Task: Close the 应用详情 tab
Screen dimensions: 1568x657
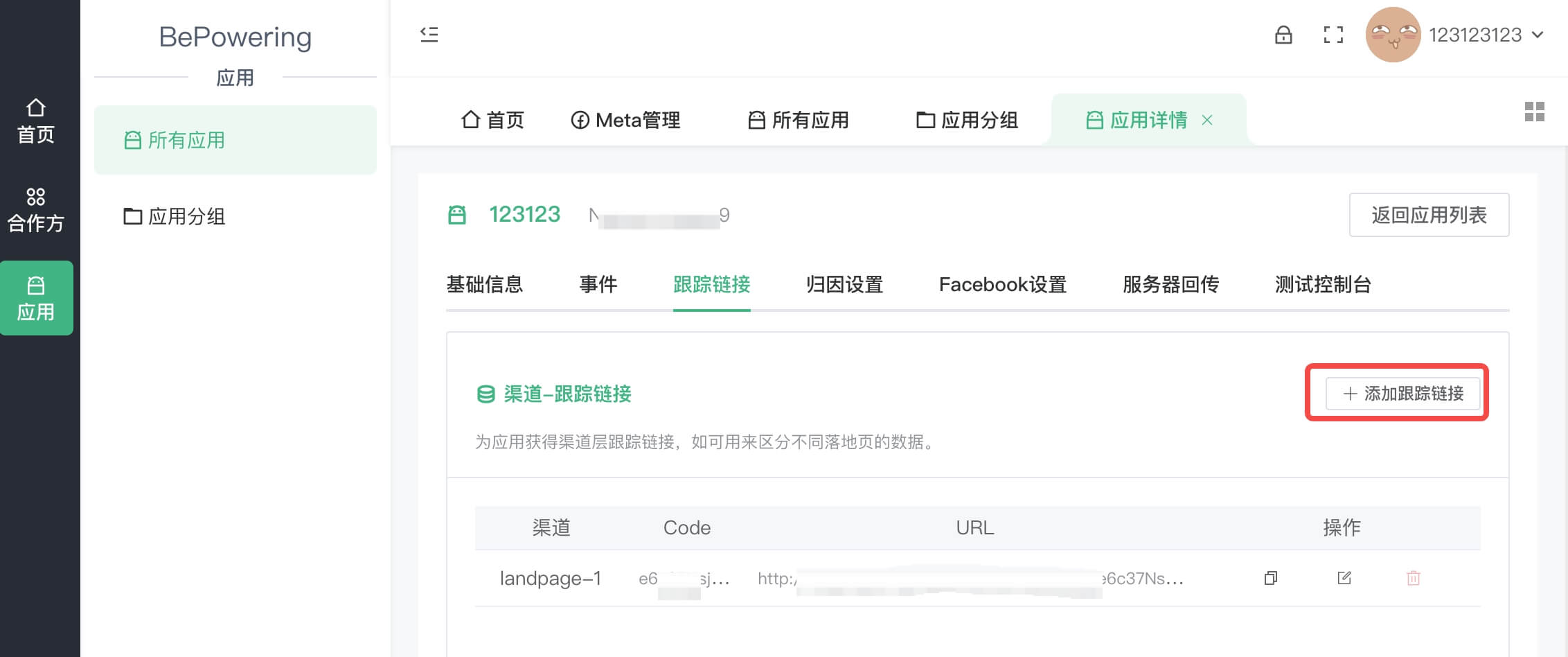Action: pyautogui.click(x=1208, y=119)
